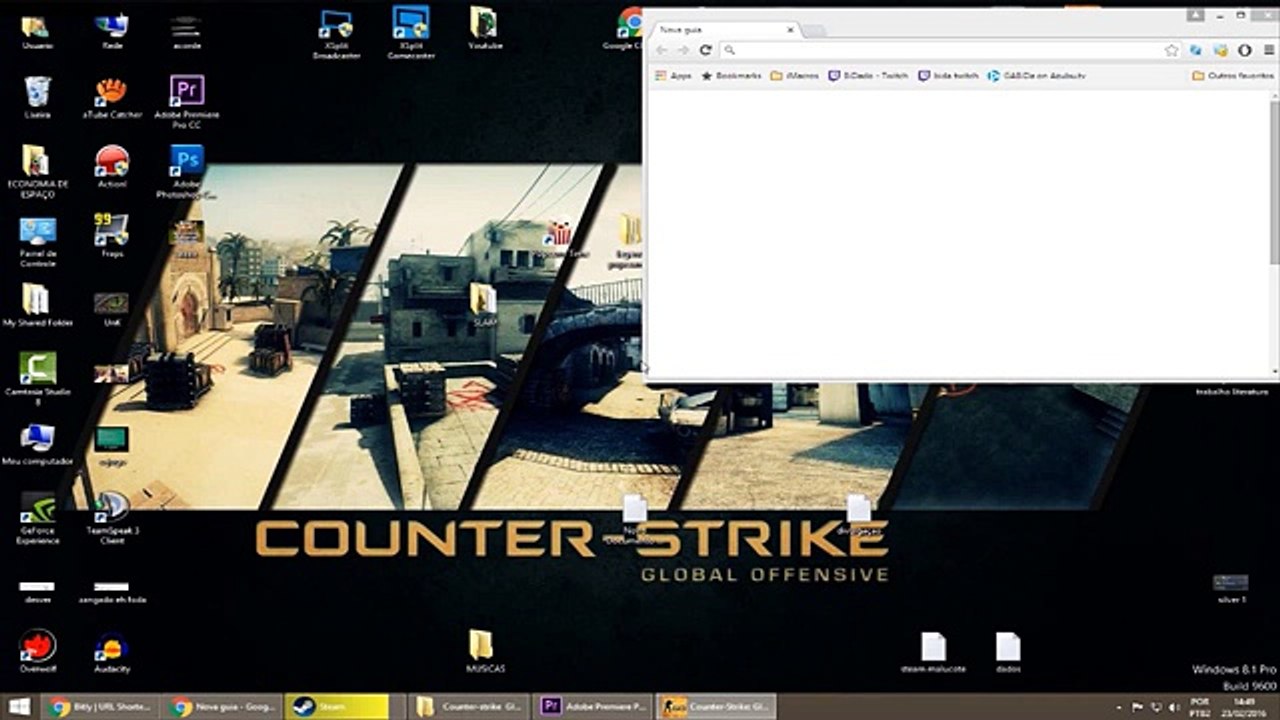The image size is (1280, 720).
Task: Open the Meu computador icon
Action: [x=37, y=445]
